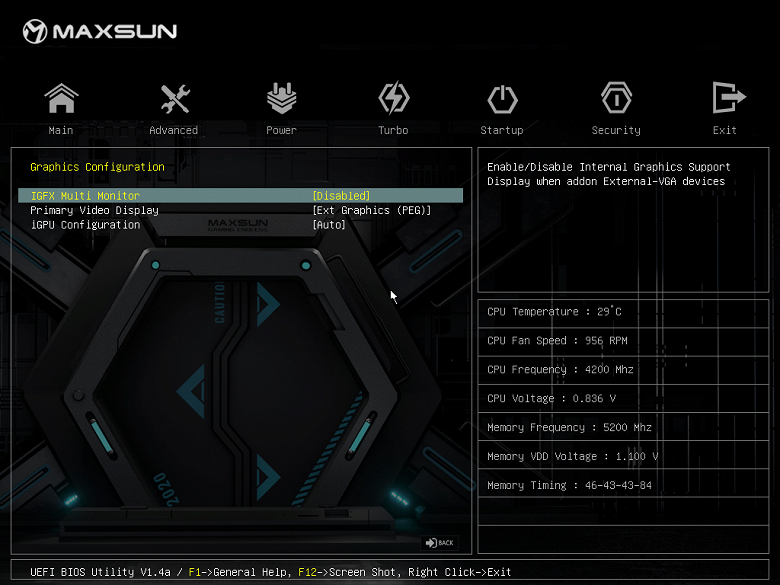Click the Turbo lightning bolt icon
Image resolution: width=780 pixels, height=585 pixels.
(x=393, y=99)
